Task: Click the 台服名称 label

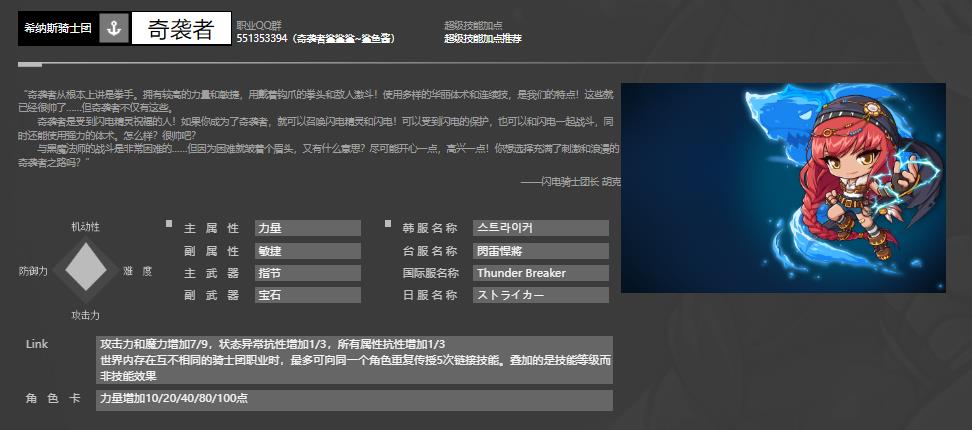Action: coord(430,251)
